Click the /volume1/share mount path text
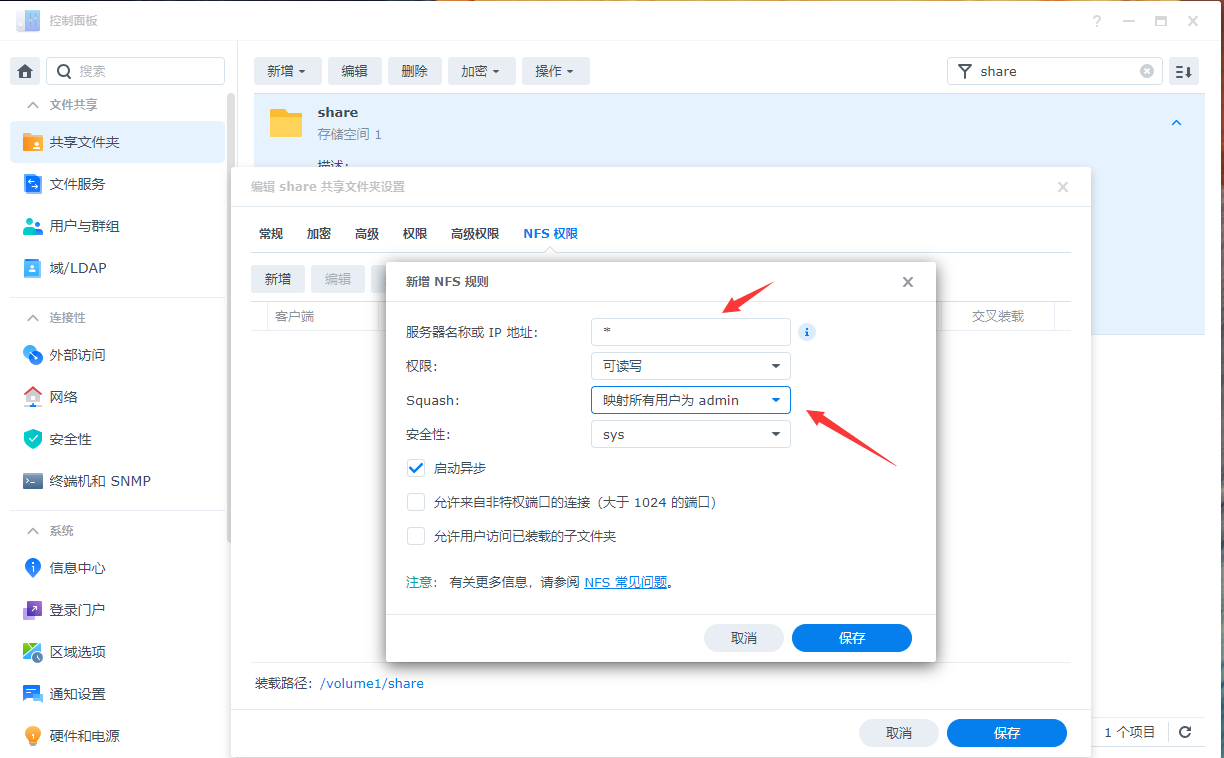This screenshot has width=1224, height=758. pos(371,684)
